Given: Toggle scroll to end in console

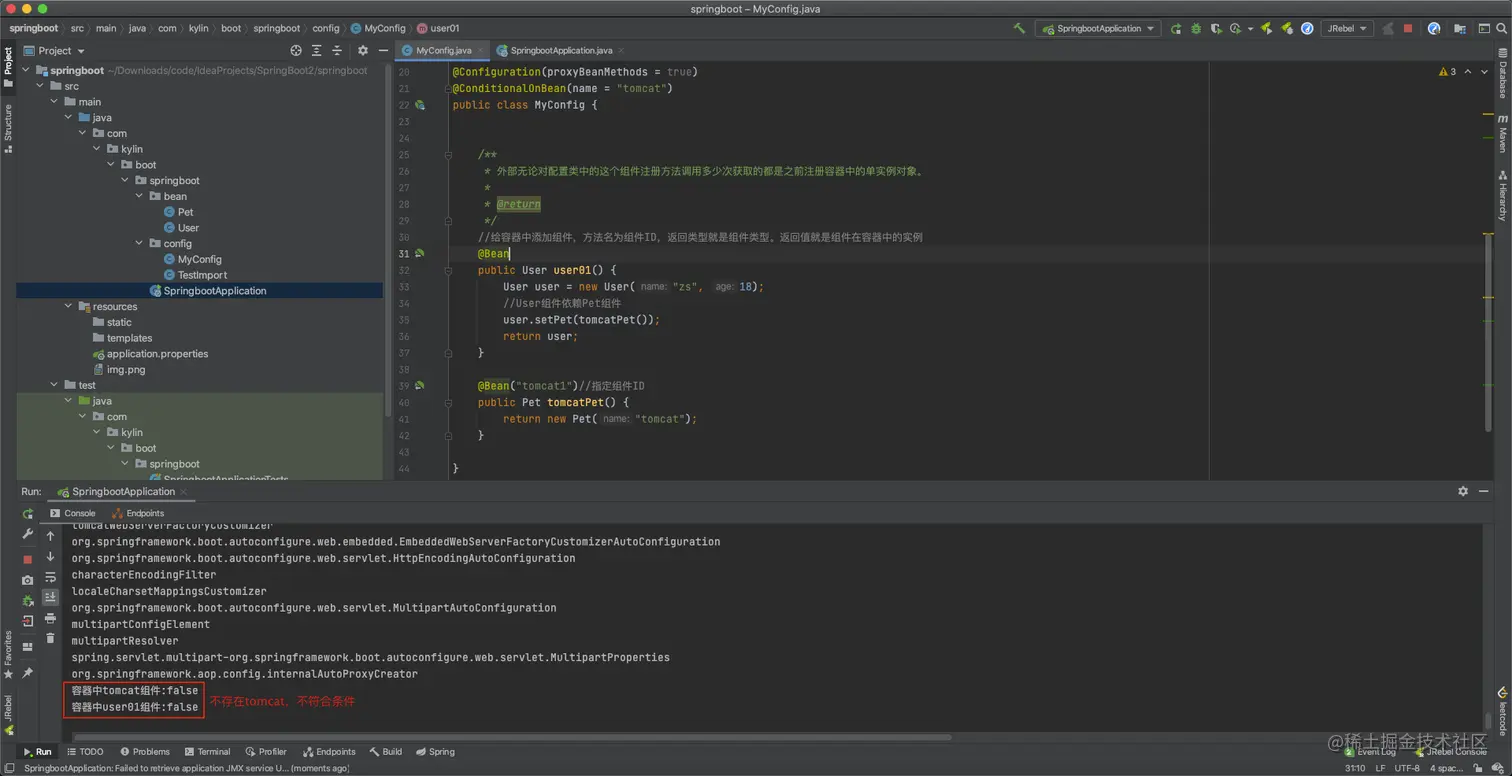Looking at the screenshot, I should point(50,597).
